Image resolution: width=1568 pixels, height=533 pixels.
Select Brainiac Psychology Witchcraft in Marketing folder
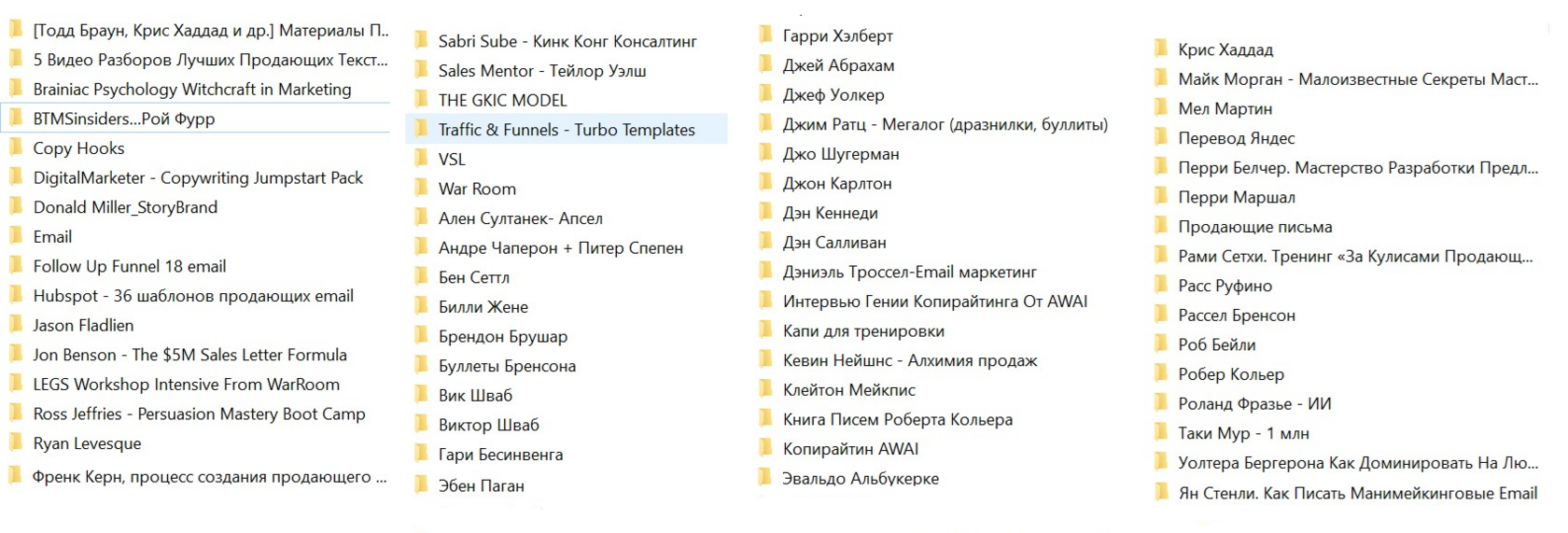(192, 89)
